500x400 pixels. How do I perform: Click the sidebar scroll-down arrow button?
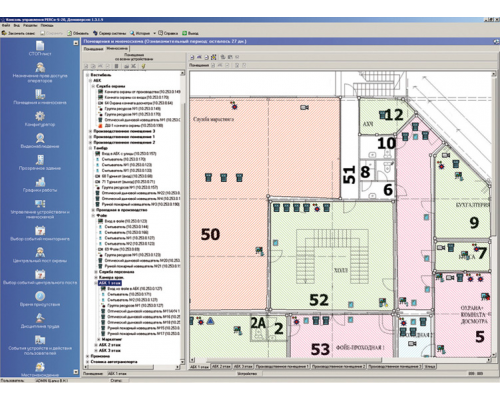click(75, 372)
